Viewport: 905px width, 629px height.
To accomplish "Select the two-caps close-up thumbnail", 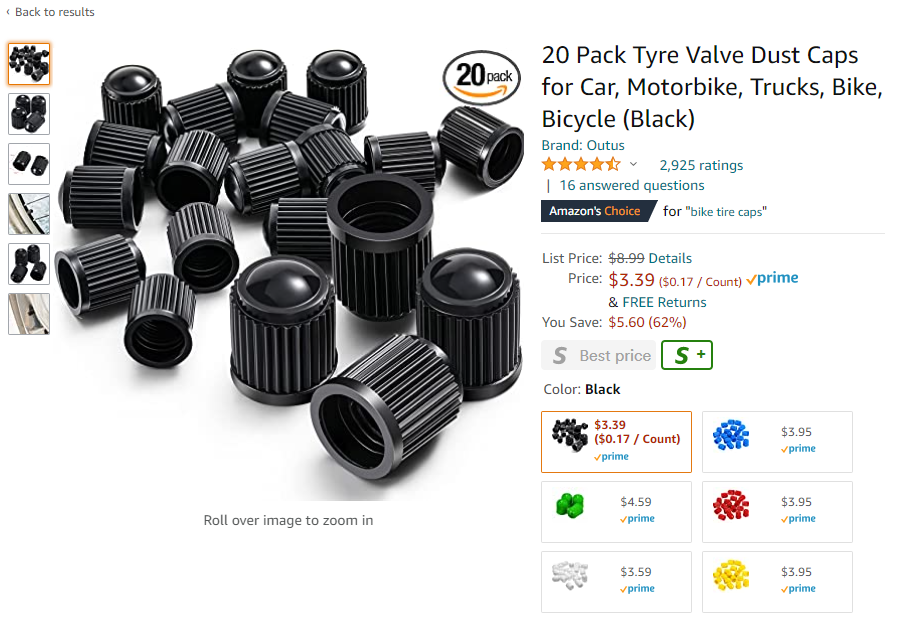I will pos(29,164).
